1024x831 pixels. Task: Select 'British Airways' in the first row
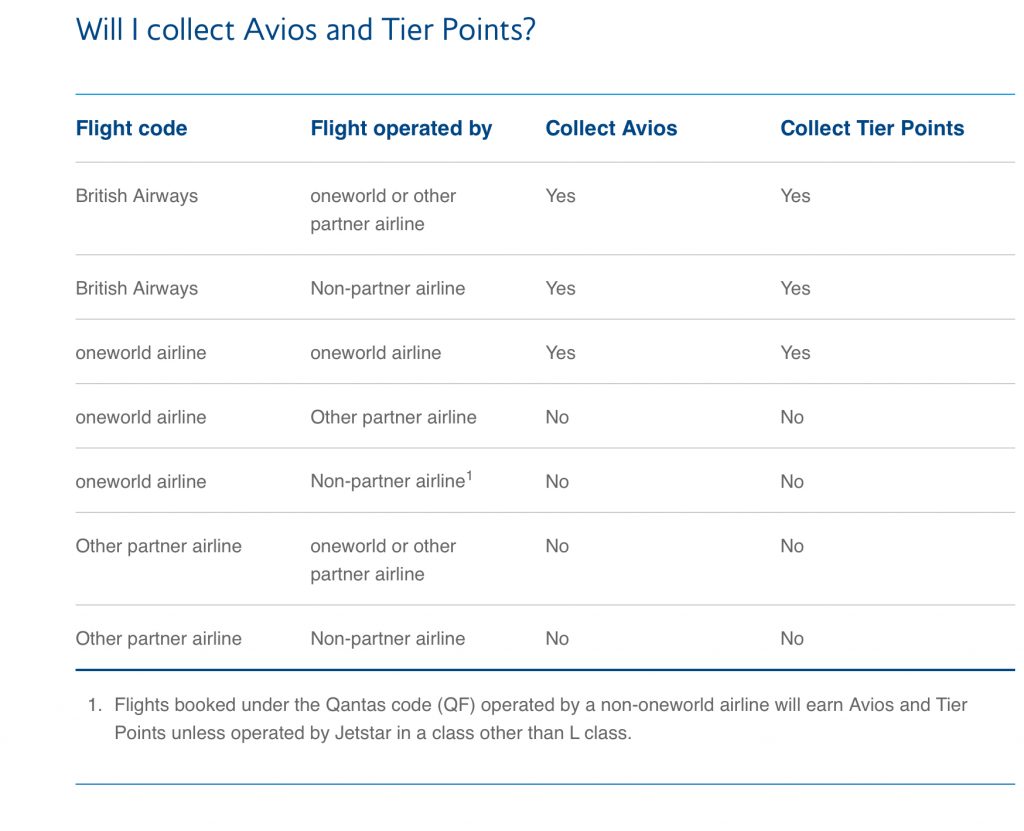coord(136,196)
